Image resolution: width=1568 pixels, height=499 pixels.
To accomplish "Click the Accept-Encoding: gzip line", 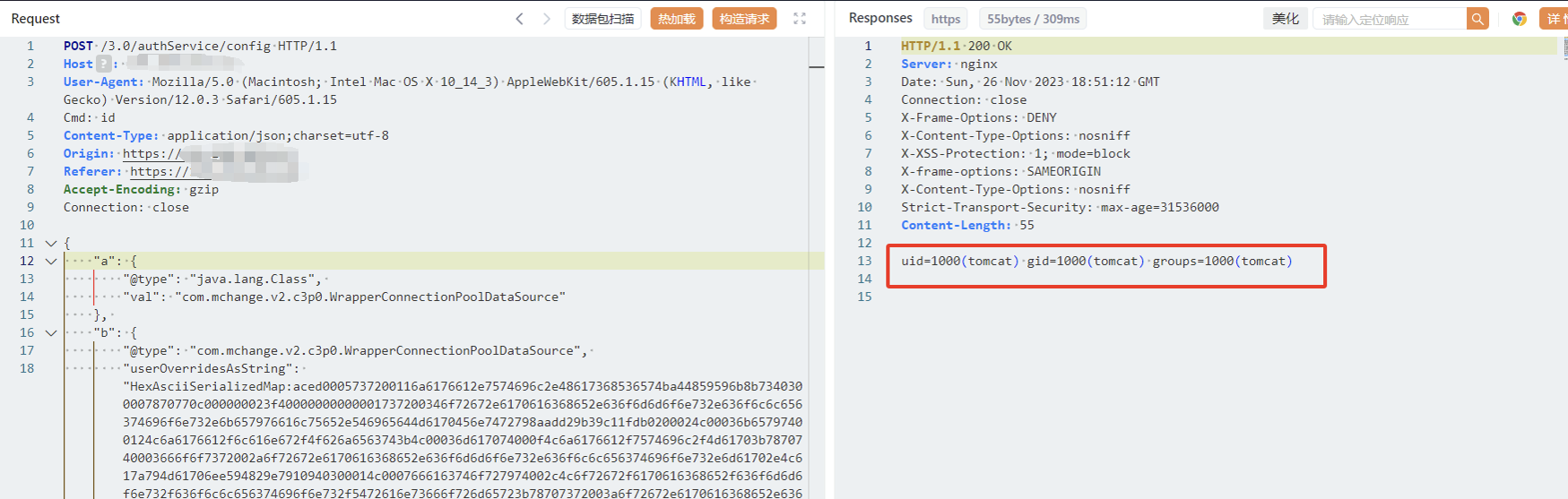I will 141,189.
